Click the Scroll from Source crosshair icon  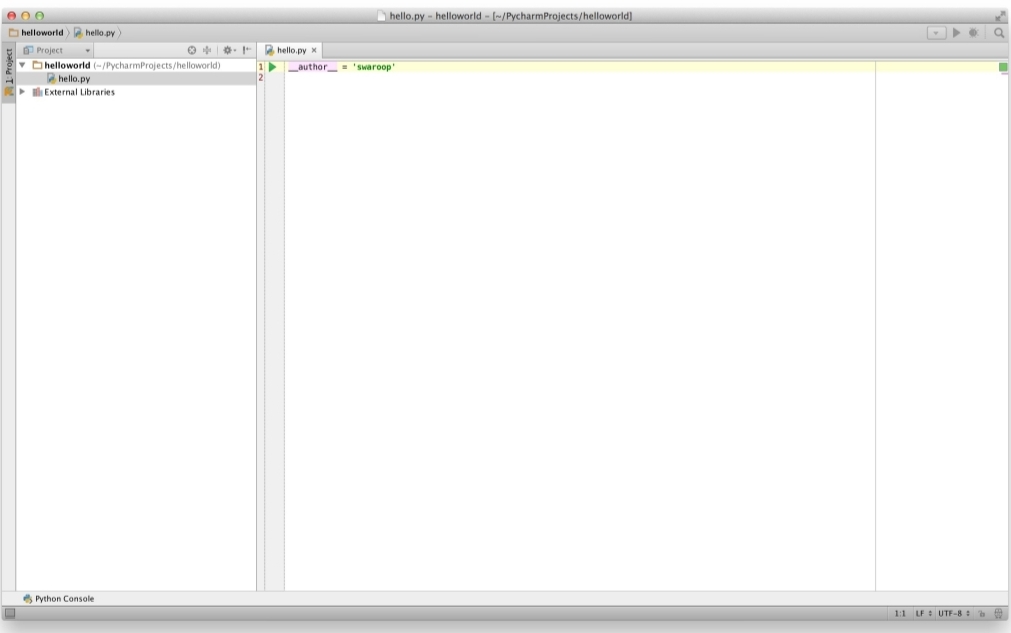tap(209, 49)
